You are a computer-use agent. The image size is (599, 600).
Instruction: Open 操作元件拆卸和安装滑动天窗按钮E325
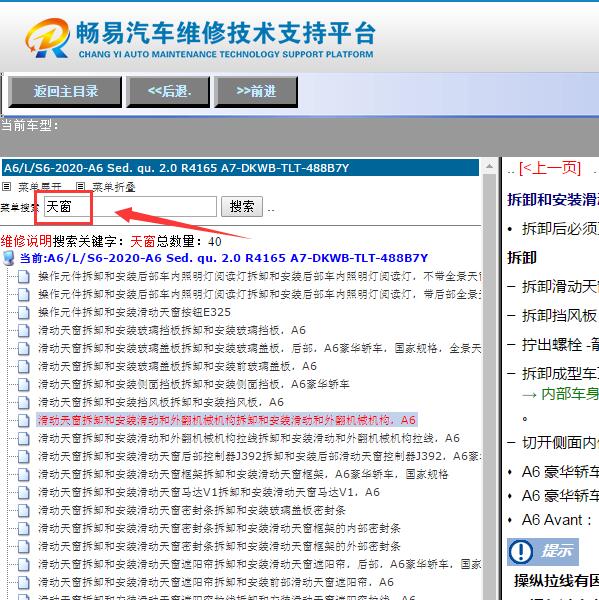click(x=134, y=312)
